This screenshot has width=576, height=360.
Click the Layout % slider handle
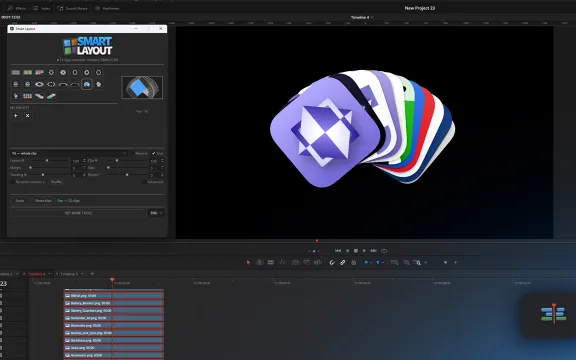[x=47, y=161]
